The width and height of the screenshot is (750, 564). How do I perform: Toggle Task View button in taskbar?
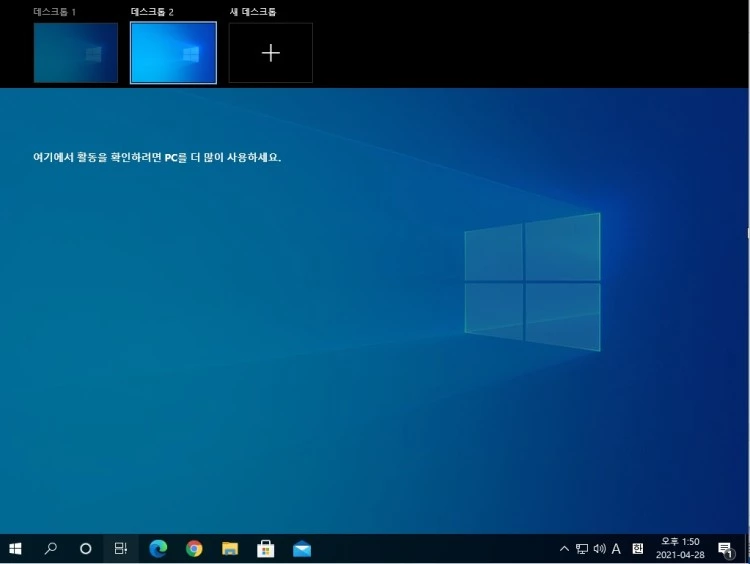(121, 548)
